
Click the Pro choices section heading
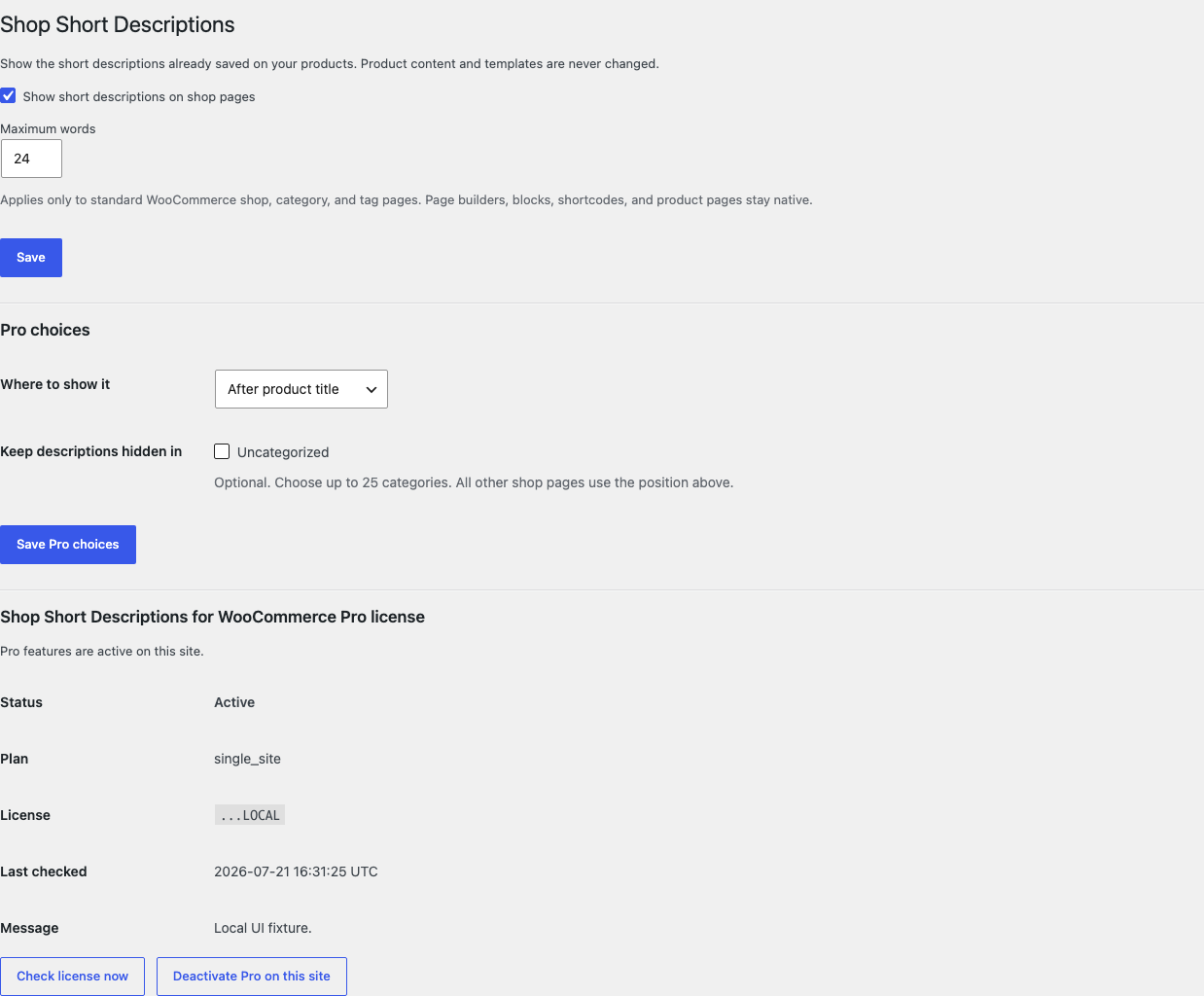[45, 330]
